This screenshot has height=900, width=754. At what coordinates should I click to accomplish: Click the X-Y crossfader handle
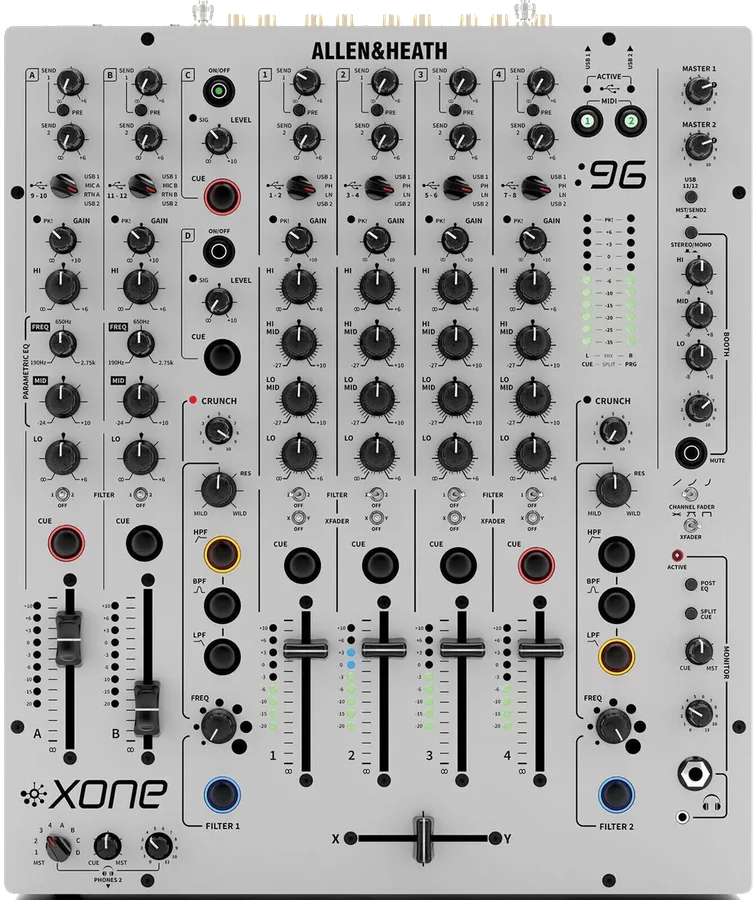coord(423,838)
